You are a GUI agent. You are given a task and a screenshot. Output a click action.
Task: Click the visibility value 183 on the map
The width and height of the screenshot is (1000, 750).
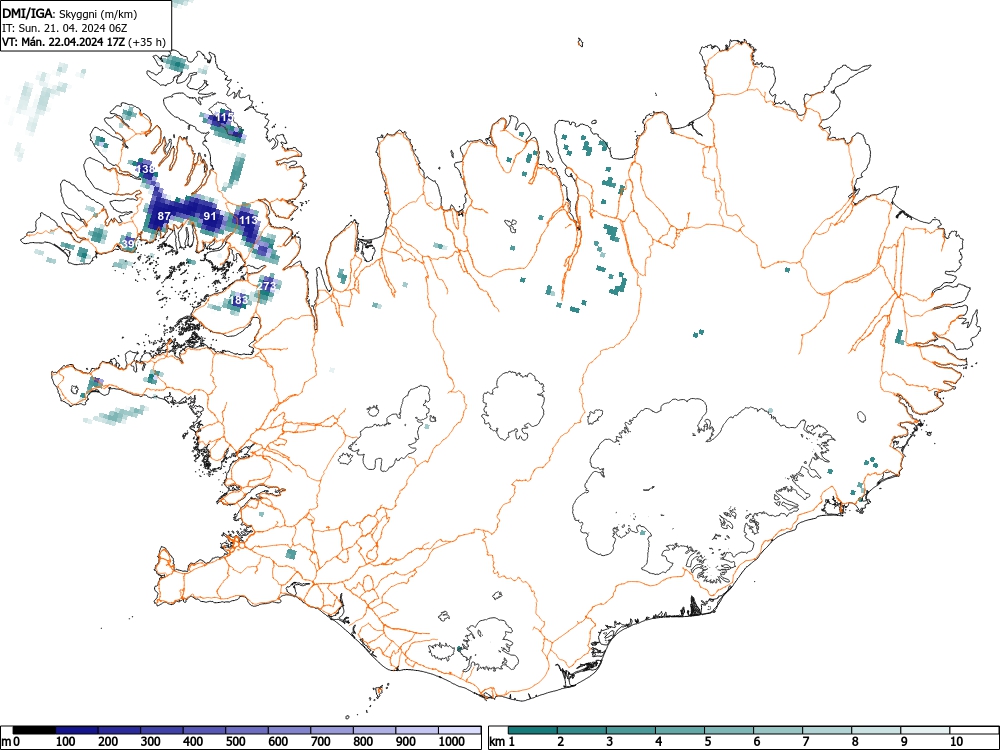239,300
